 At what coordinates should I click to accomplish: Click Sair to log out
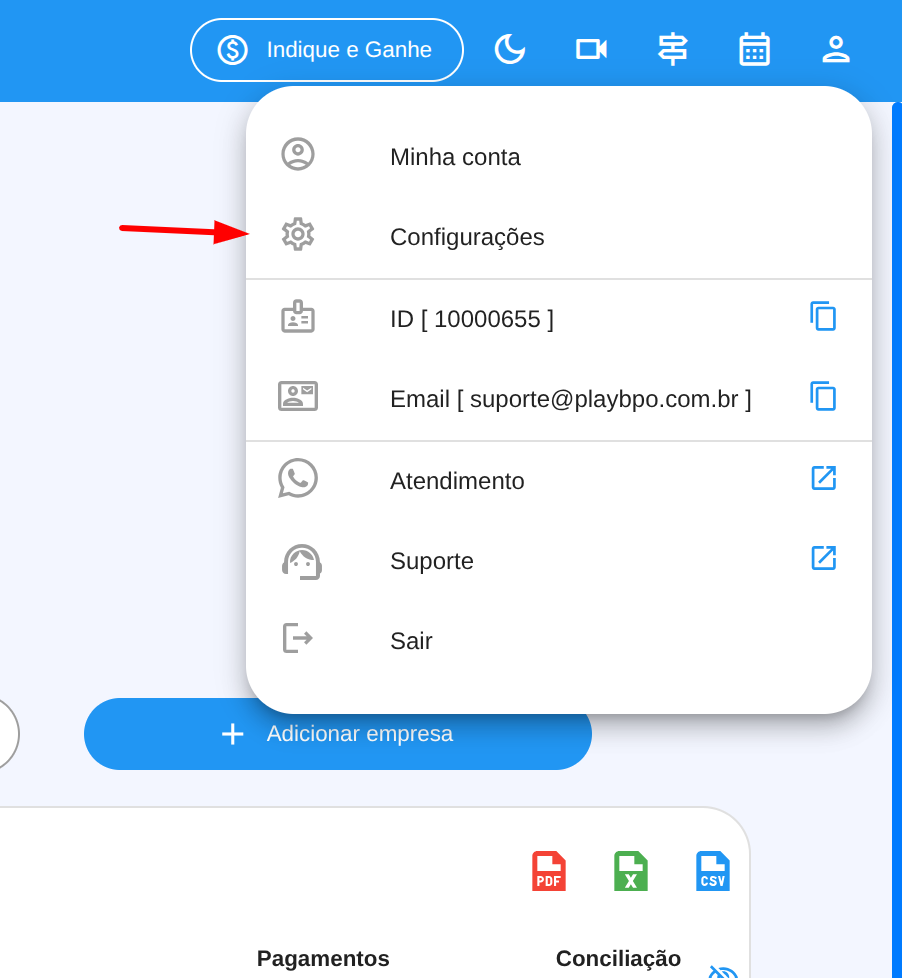pos(411,641)
